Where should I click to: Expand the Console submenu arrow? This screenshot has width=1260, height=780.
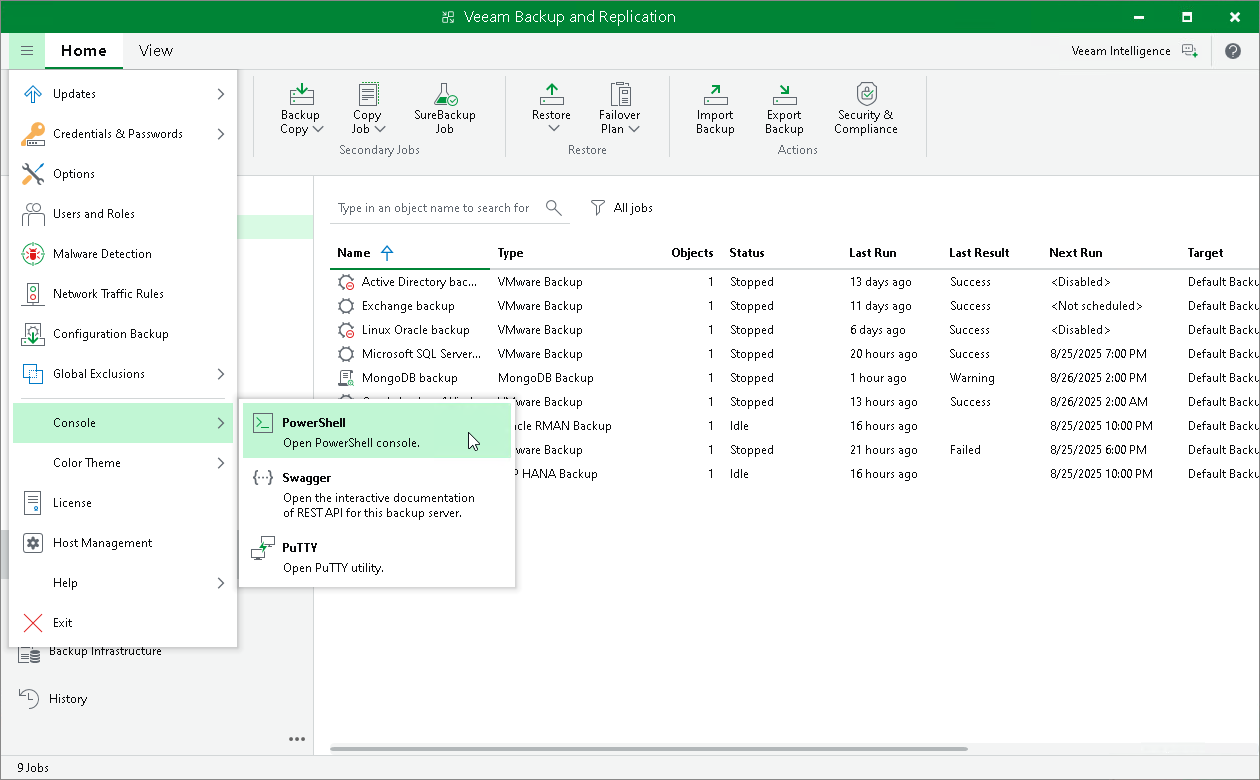pos(220,423)
